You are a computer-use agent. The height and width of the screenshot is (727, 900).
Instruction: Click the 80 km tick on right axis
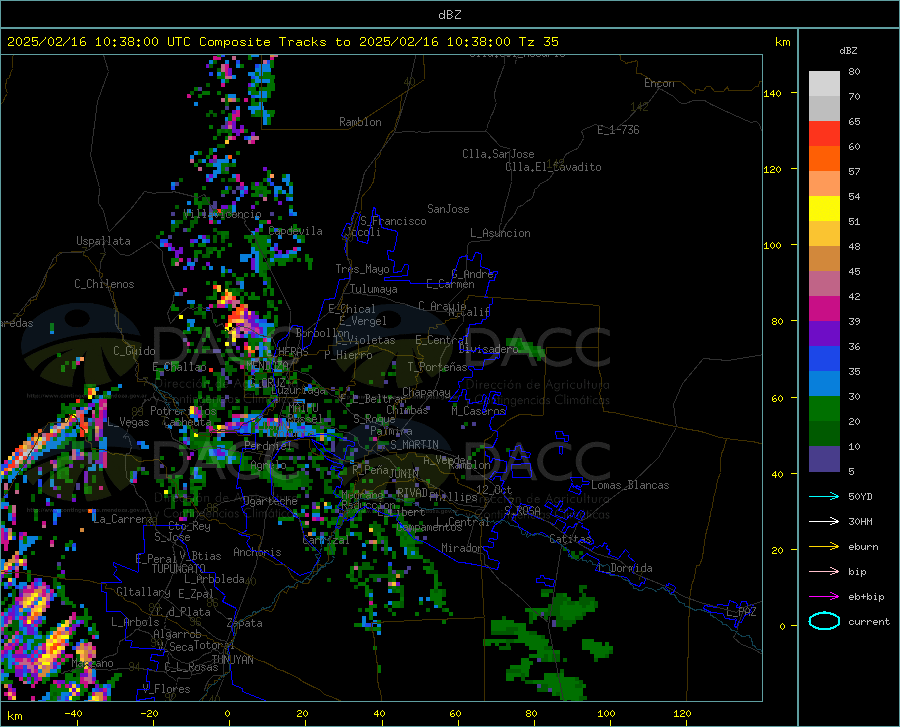tap(777, 321)
